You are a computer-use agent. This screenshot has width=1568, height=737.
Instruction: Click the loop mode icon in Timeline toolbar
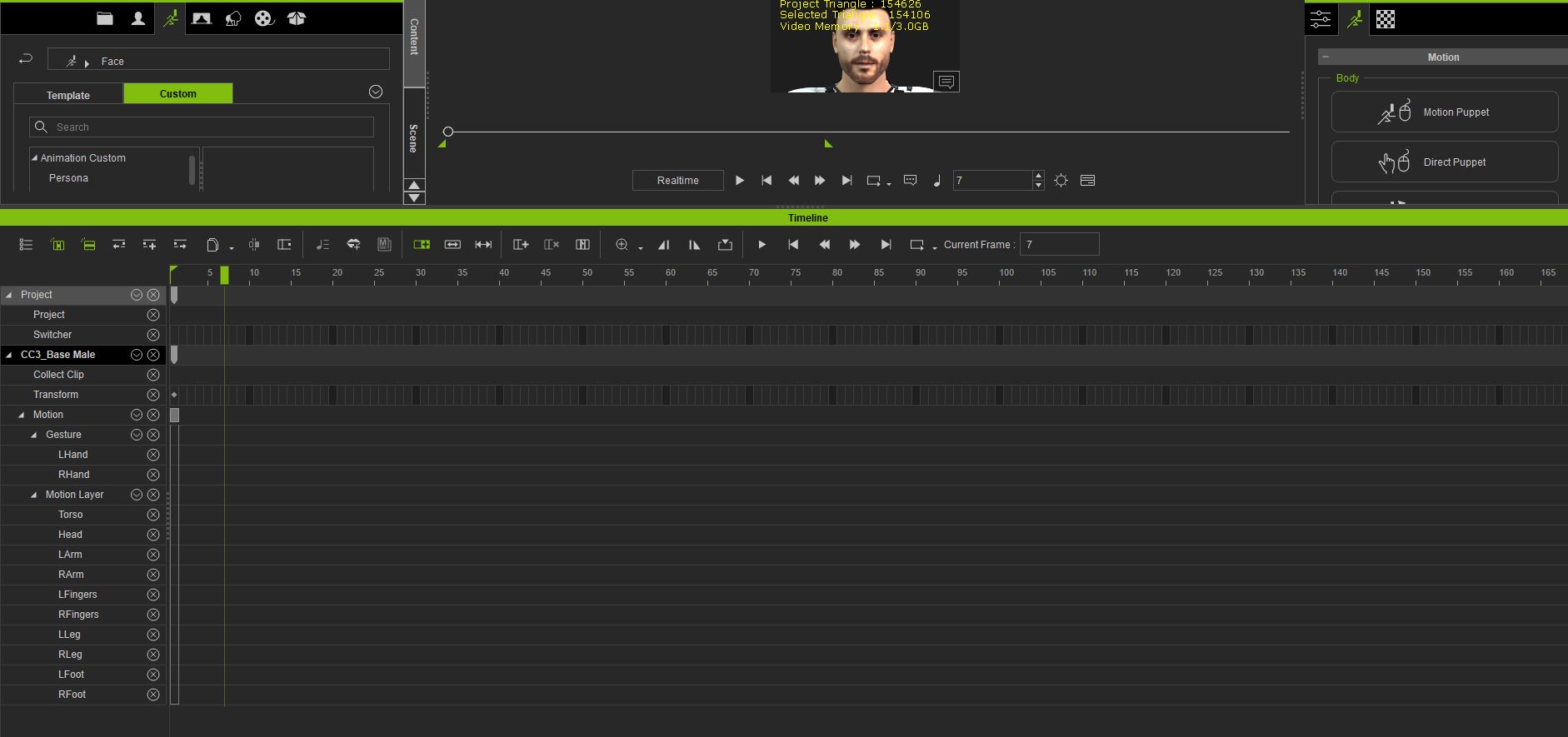916,245
